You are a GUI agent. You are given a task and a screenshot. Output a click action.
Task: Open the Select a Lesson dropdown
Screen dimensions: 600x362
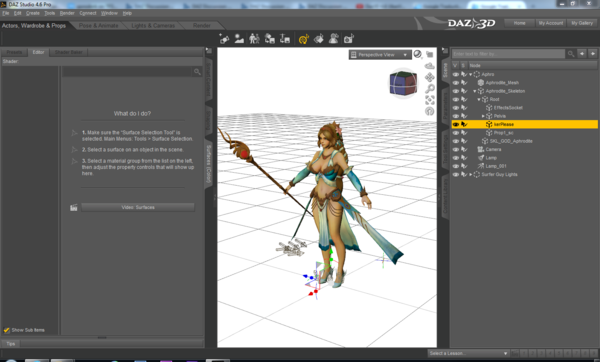468,353
